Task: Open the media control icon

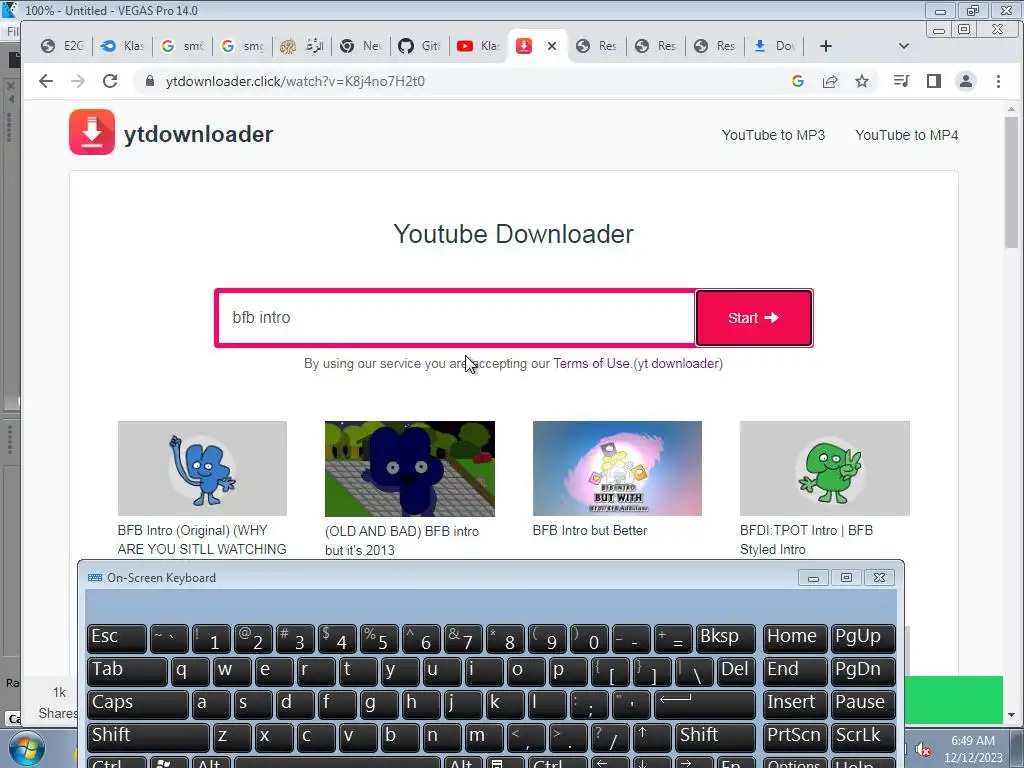Action: 901,81
